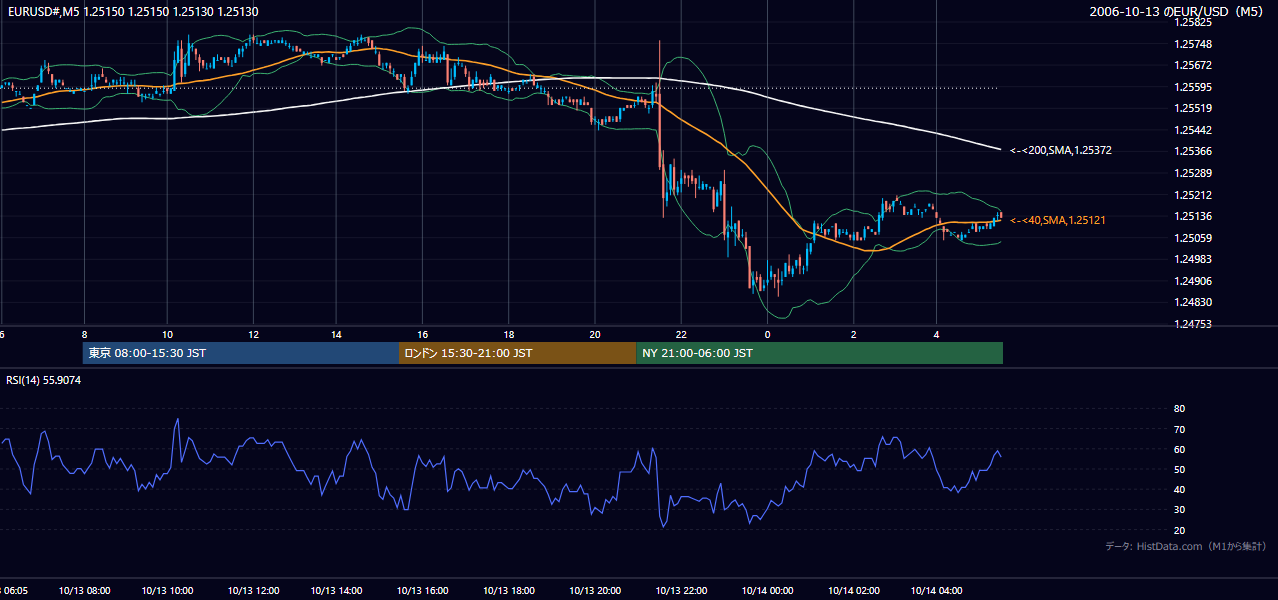
Task: Click the RSI(14) 55.9074 indicator label
Action: 44,380
